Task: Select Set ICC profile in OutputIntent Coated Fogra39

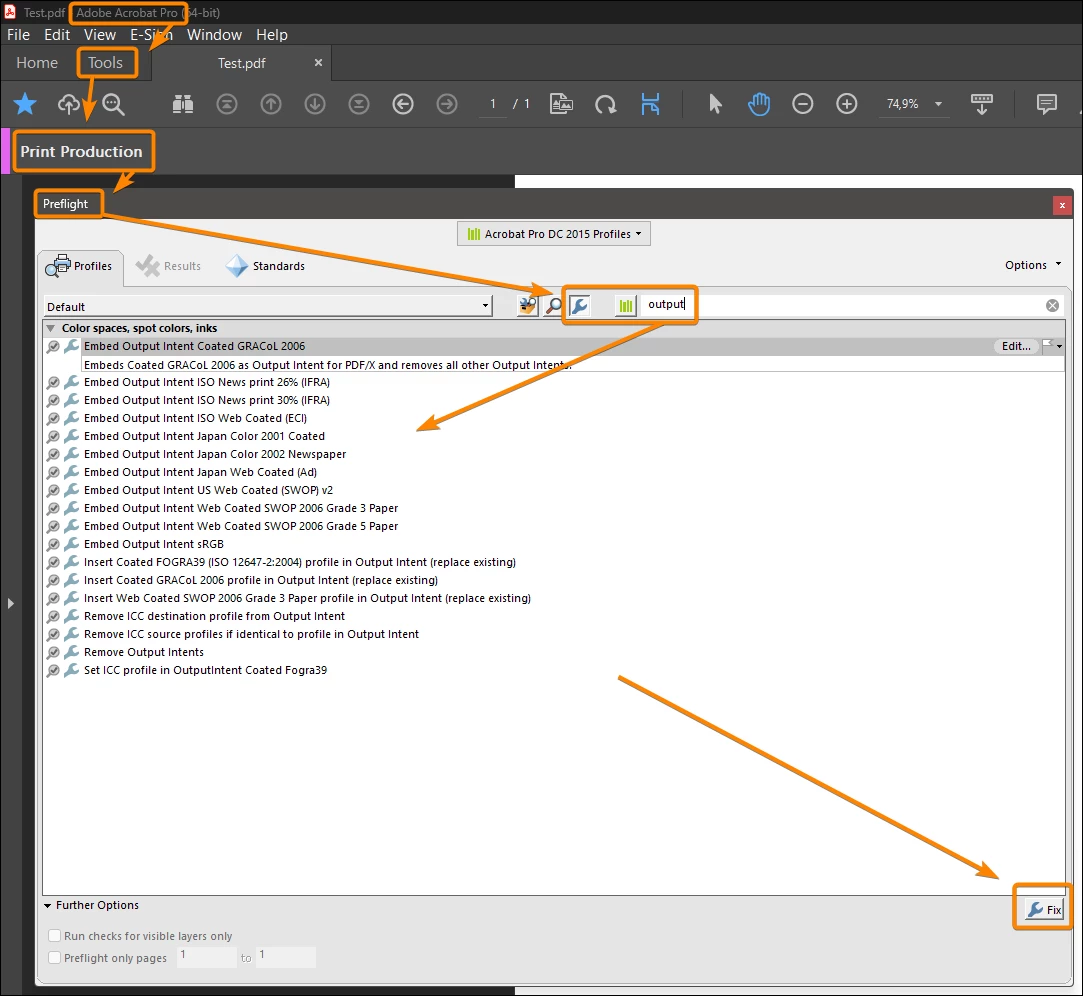Action: point(205,670)
